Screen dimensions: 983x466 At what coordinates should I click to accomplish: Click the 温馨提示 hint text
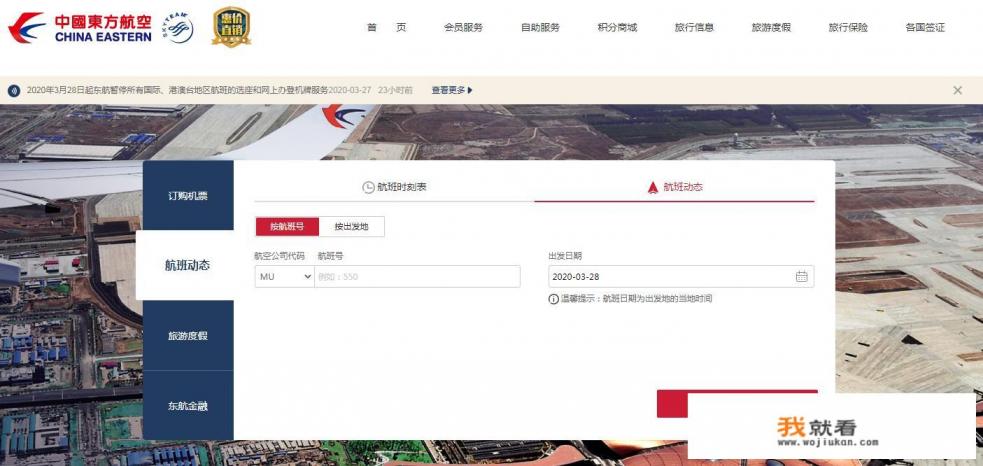coord(636,299)
